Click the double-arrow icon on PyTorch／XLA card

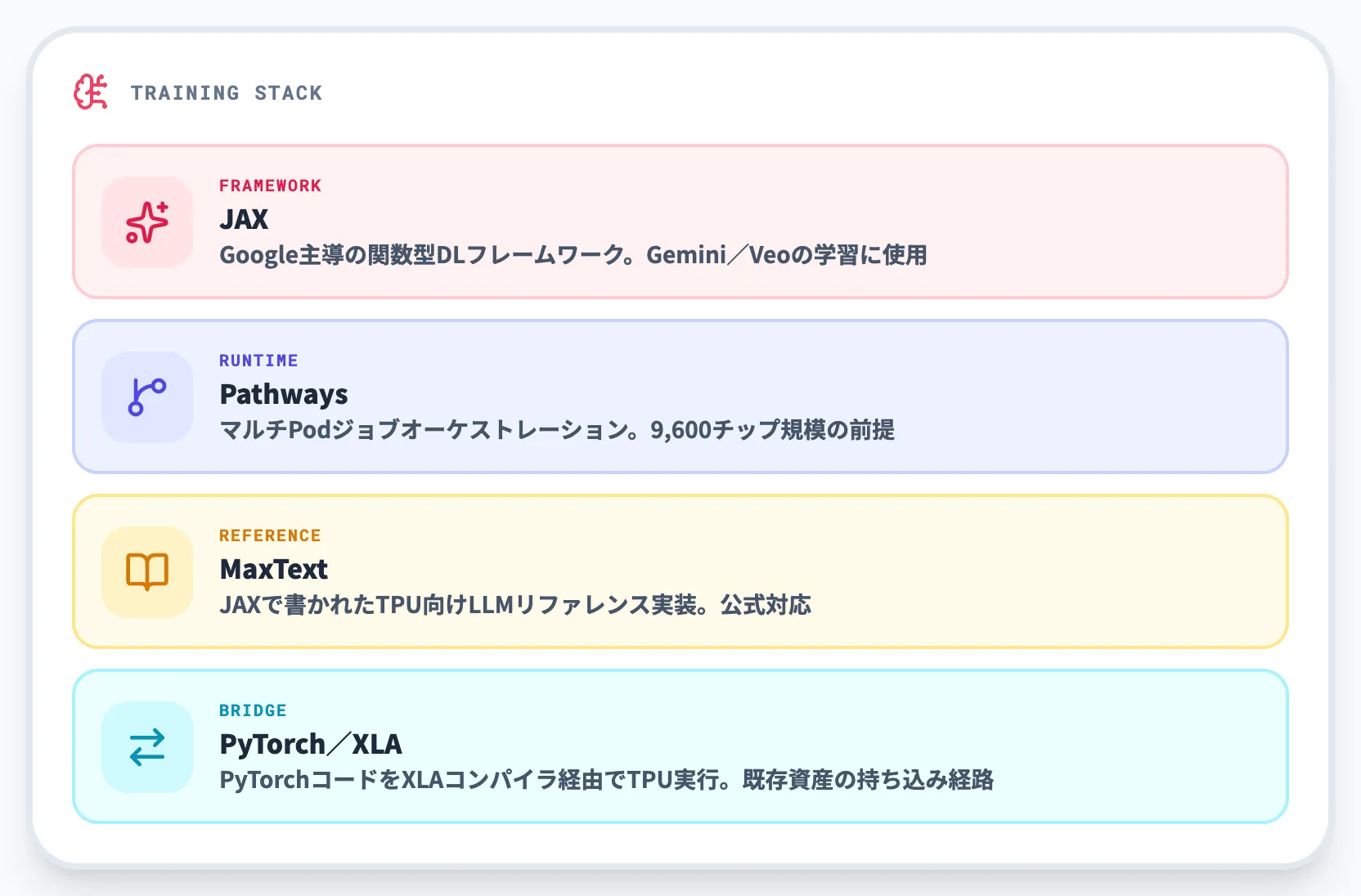pos(146,746)
